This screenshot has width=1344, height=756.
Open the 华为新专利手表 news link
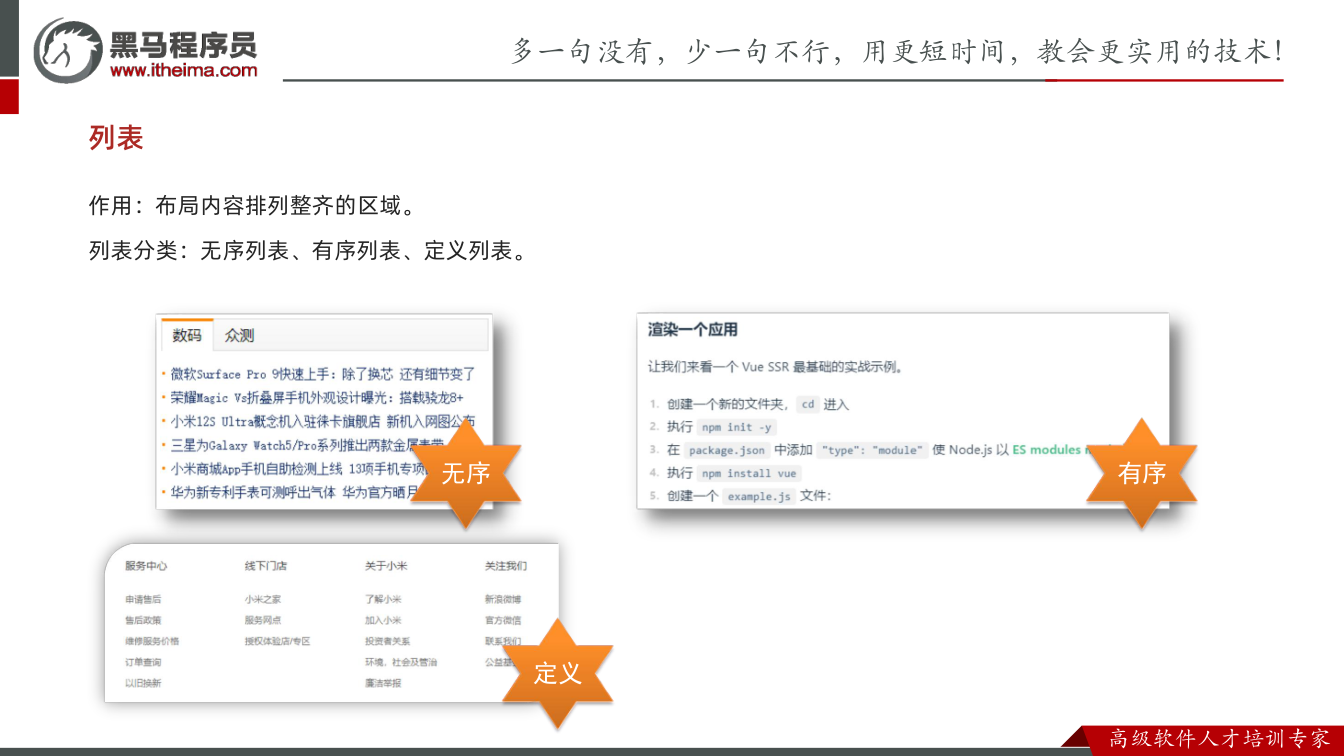pyautogui.click(x=294, y=492)
